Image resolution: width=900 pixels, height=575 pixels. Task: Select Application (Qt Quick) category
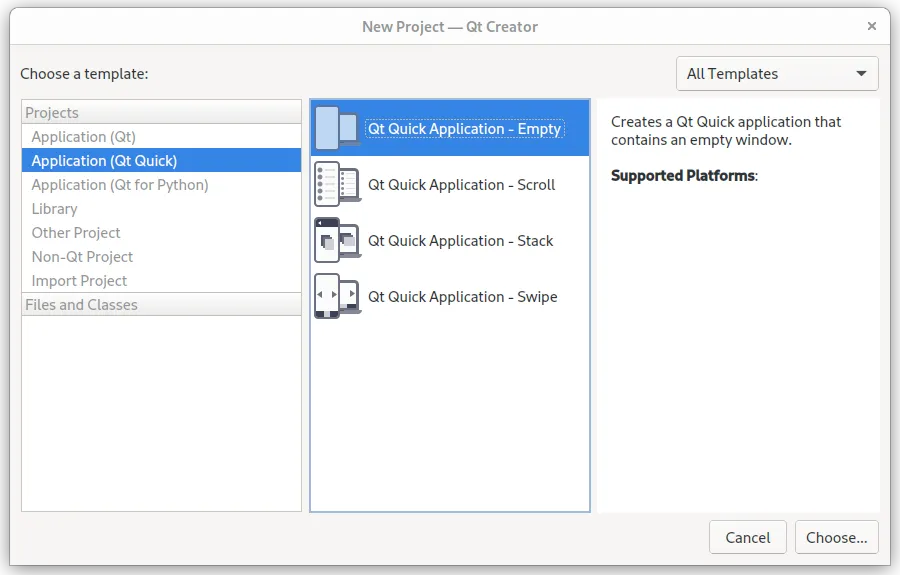(161, 161)
